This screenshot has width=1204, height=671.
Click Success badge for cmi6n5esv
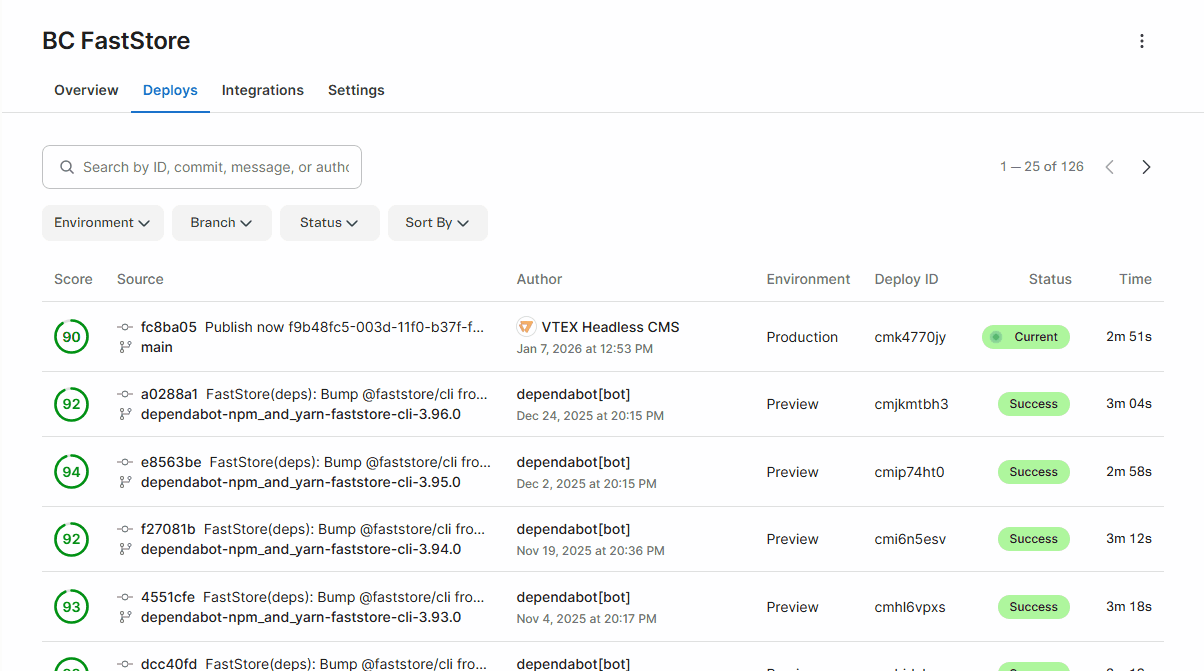[1034, 539]
